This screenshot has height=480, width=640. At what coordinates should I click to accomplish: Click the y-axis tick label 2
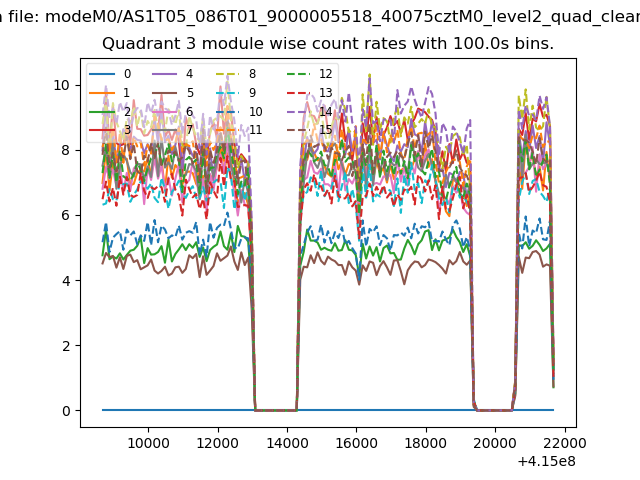tap(66, 346)
